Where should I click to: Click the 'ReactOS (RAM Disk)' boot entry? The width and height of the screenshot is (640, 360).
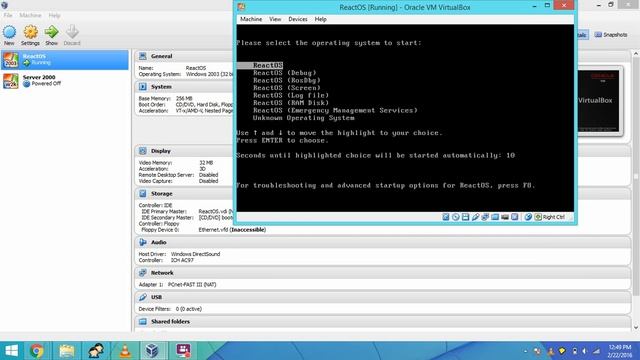coord(291,103)
